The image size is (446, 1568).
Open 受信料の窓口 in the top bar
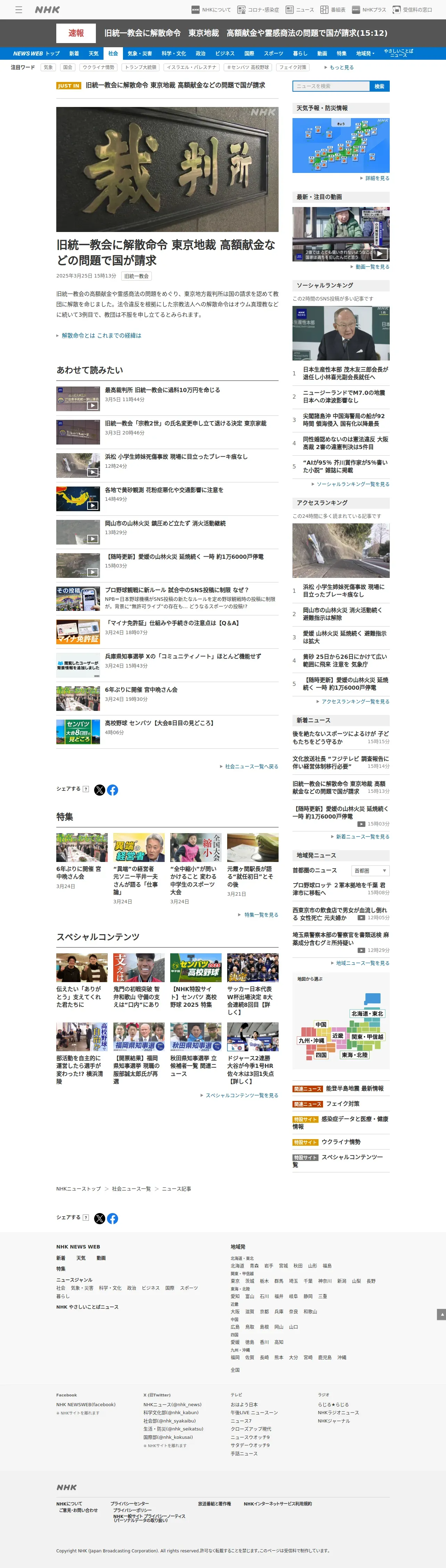point(413,10)
